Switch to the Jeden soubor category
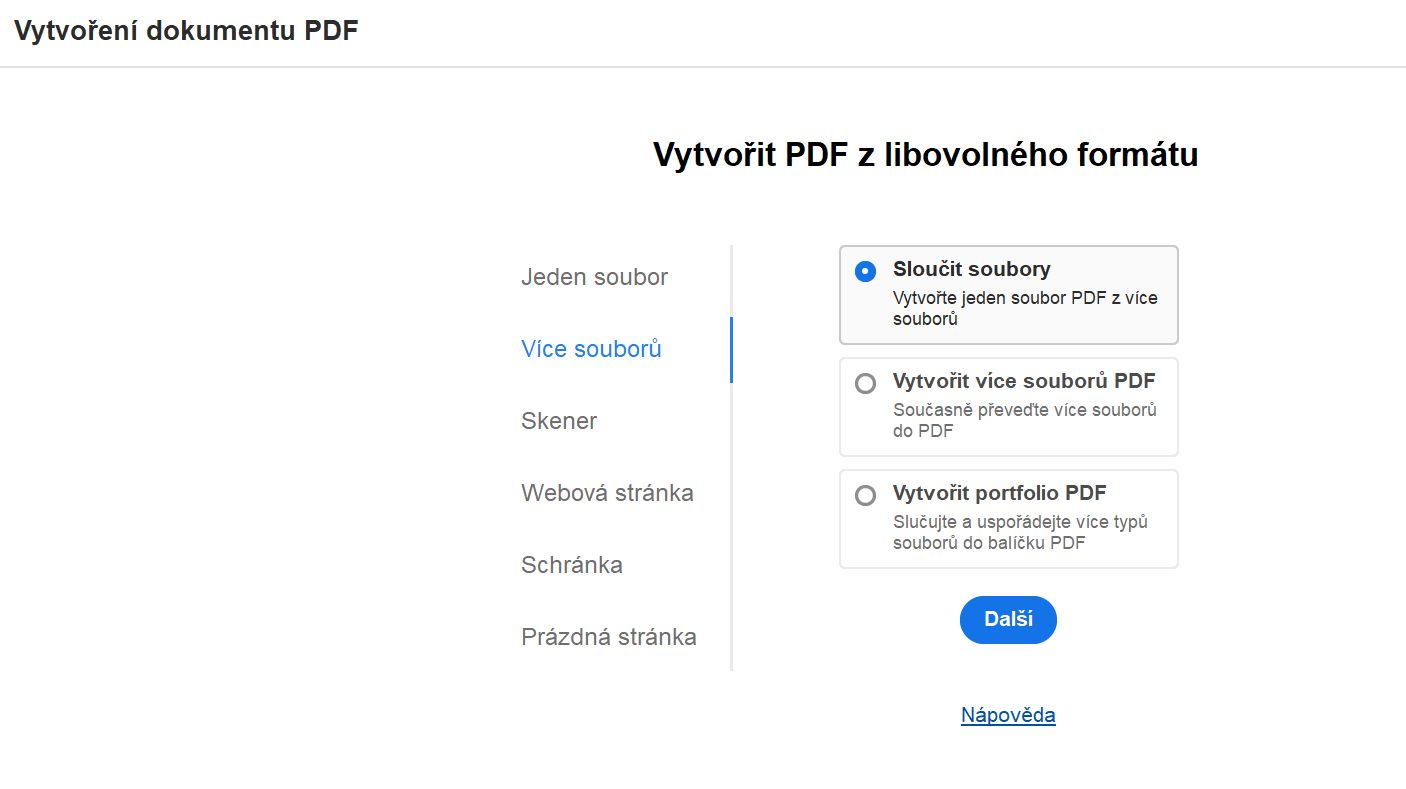 pos(594,277)
